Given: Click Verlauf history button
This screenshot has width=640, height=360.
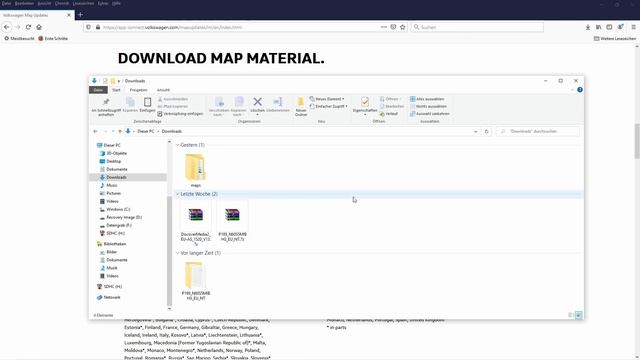Looking at the screenshot, I should [x=389, y=114].
